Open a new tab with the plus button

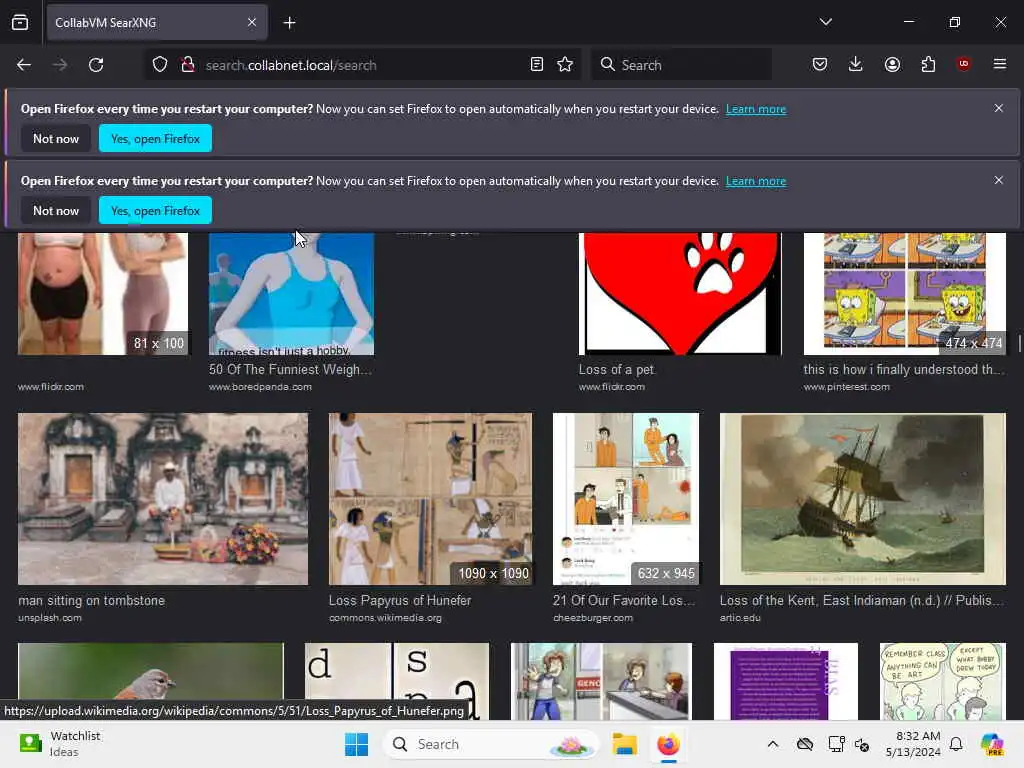289,23
